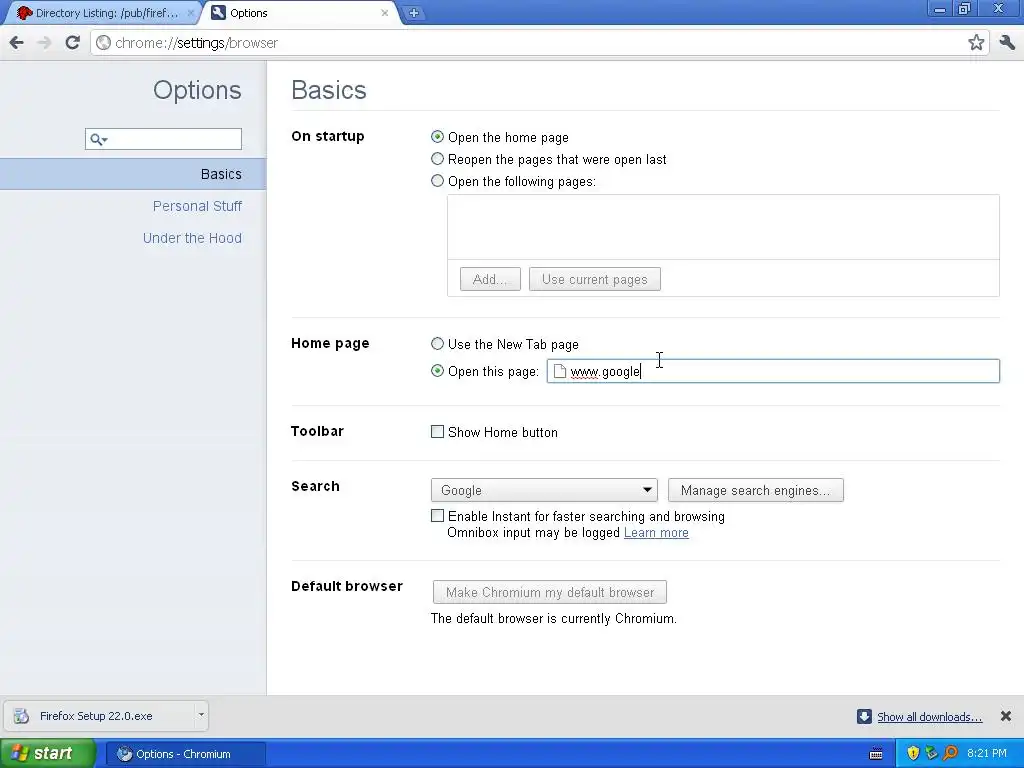1024x768 pixels.
Task: Click the download arrow icon beside Show all downloads
Action: [x=864, y=716]
